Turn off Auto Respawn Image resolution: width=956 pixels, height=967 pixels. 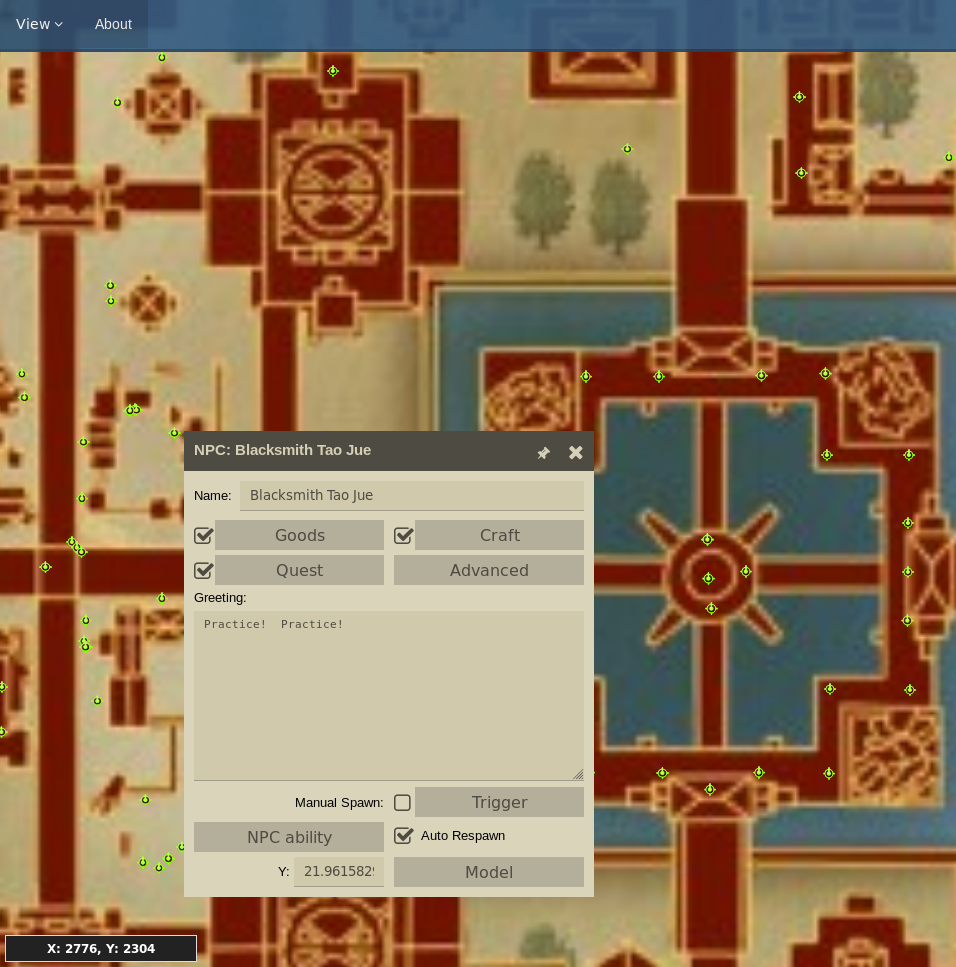tap(404, 836)
